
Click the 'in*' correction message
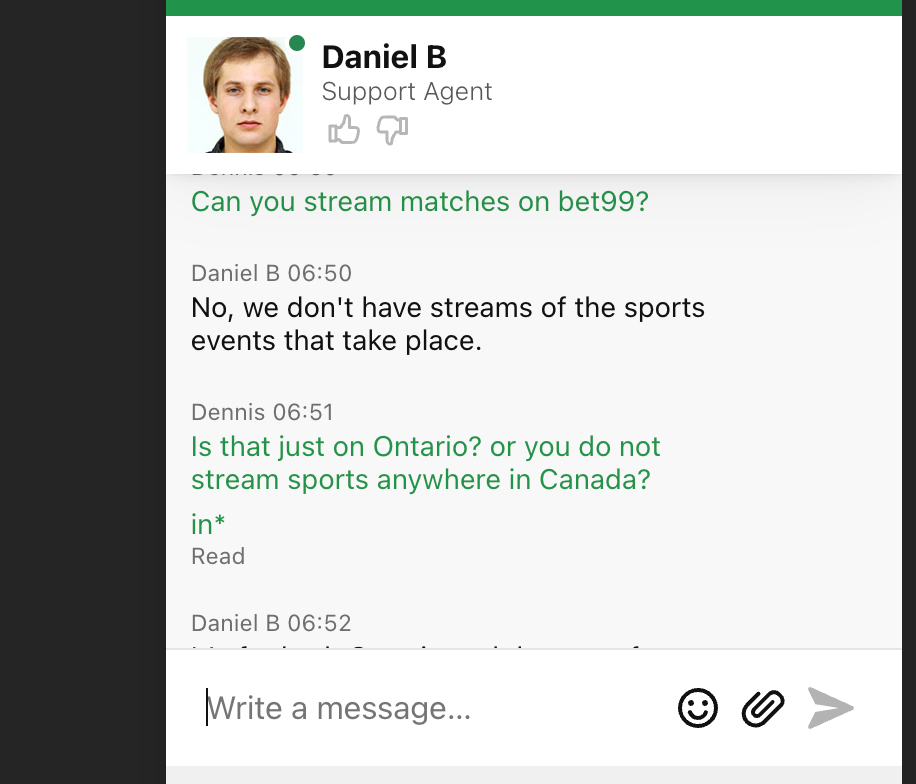[x=208, y=524]
